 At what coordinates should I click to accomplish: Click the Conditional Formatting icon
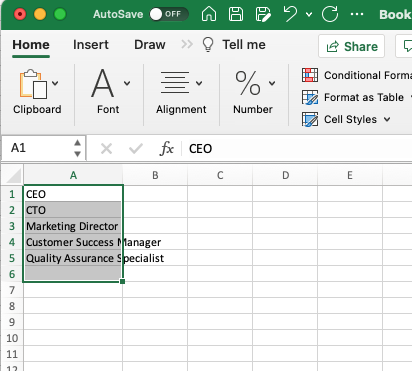coord(310,75)
